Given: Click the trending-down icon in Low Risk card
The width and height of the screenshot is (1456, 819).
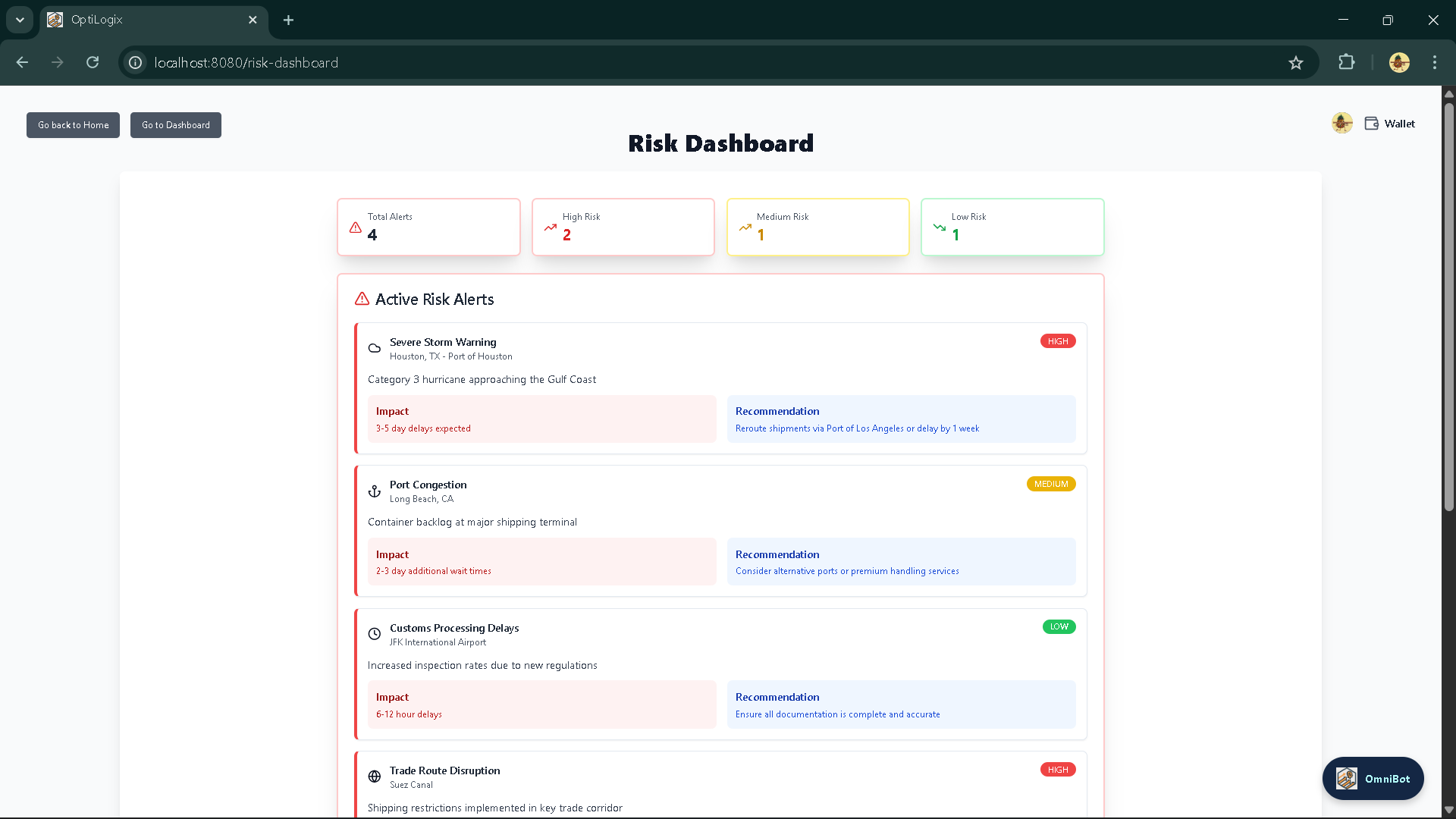Looking at the screenshot, I should click(939, 227).
